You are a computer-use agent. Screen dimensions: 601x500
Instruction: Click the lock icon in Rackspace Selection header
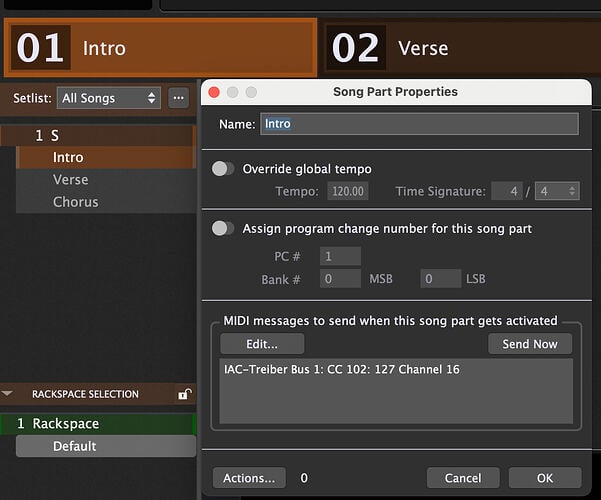[184, 395]
